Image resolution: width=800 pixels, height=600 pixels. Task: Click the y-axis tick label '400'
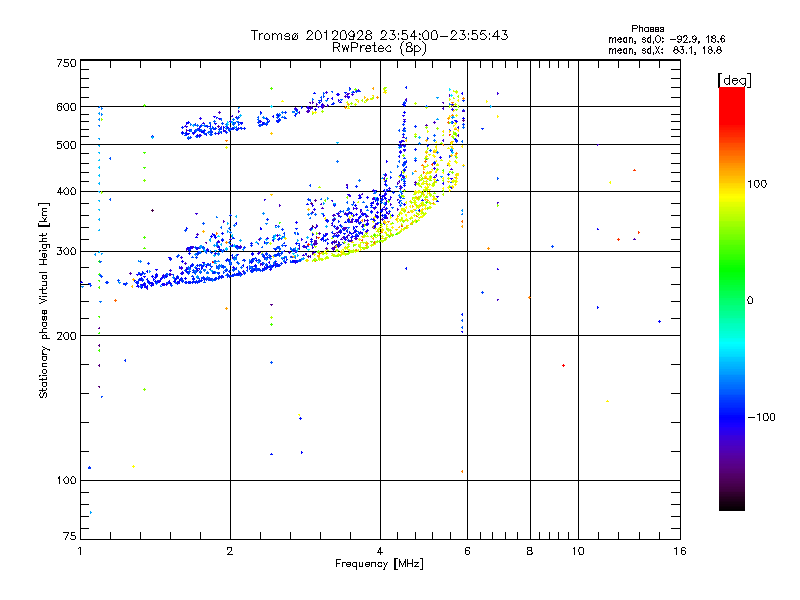(x=66, y=191)
